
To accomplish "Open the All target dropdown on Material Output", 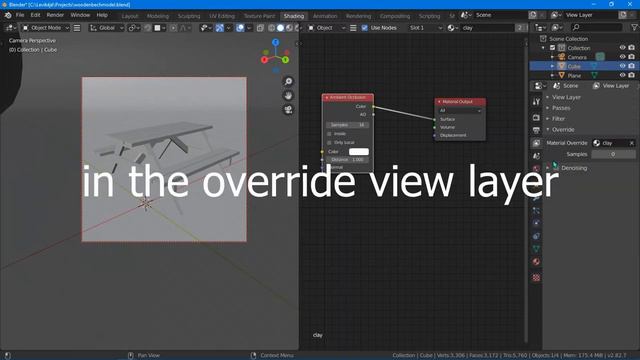I will tap(460, 111).
